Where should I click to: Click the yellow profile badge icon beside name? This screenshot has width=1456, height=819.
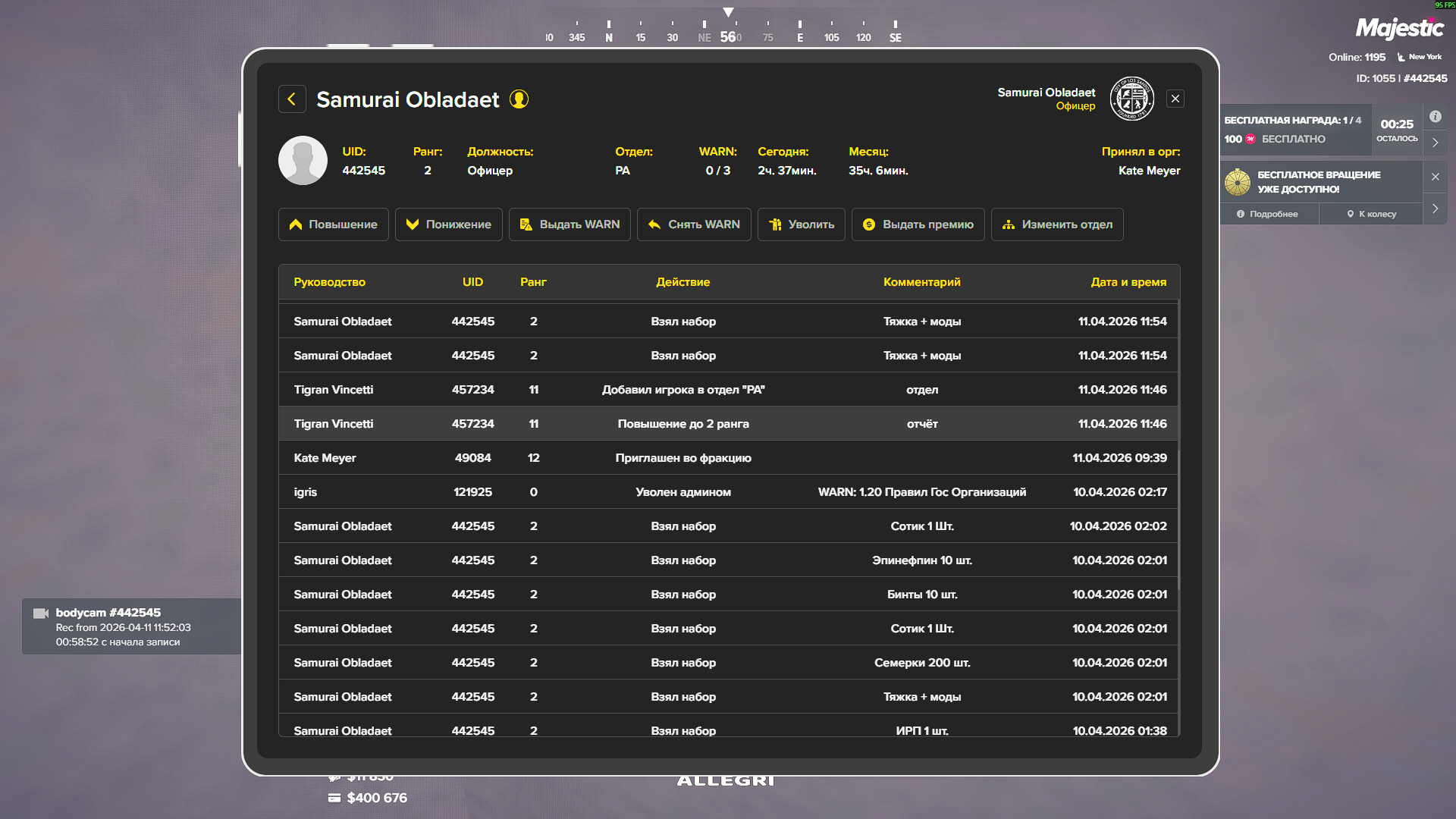click(x=519, y=99)
